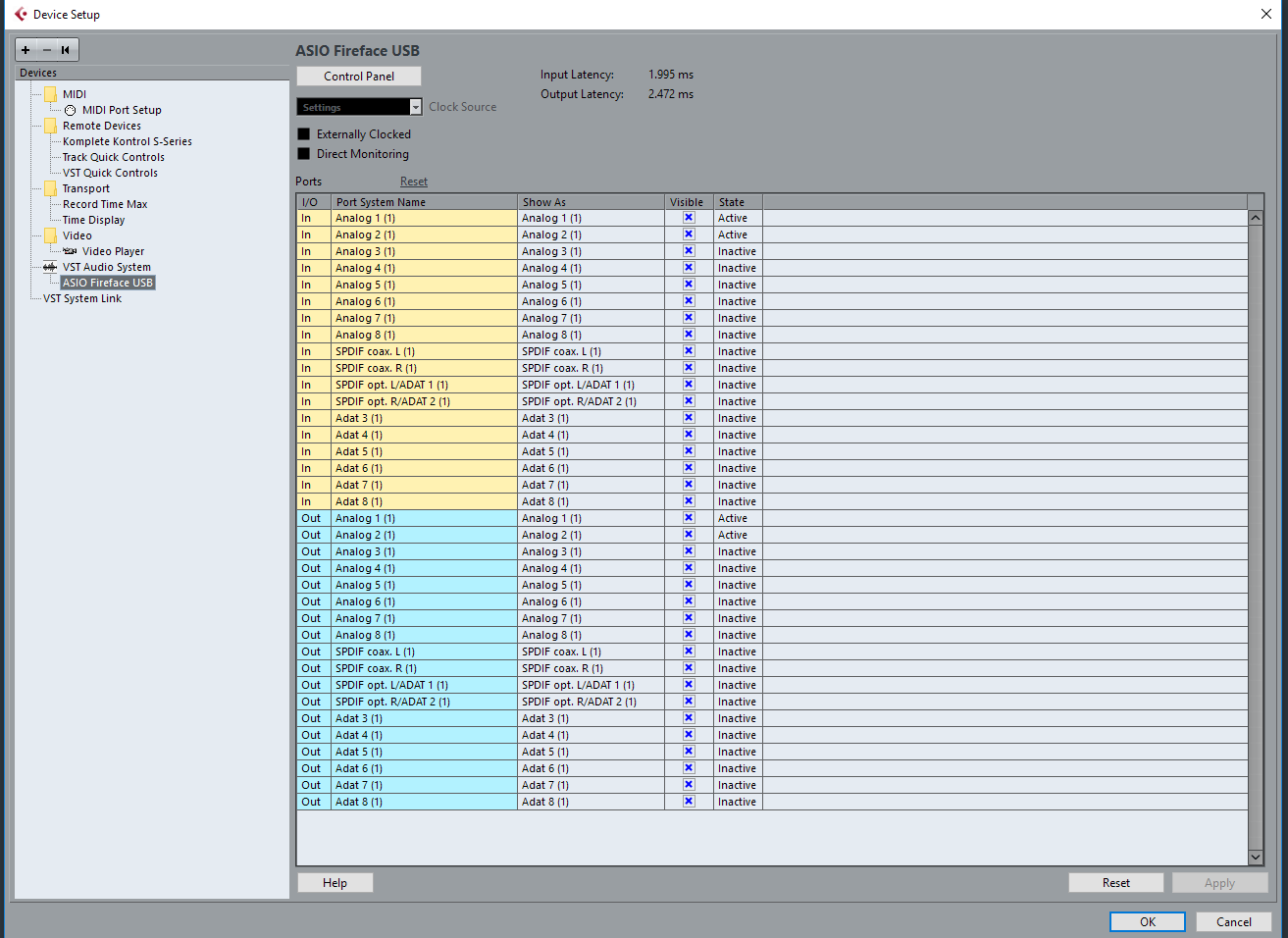The height and width of the screenshot is (938, 1288).
Task: Toggle Visible for input Analog 4 (1)
Action: (x=689, y=268)
